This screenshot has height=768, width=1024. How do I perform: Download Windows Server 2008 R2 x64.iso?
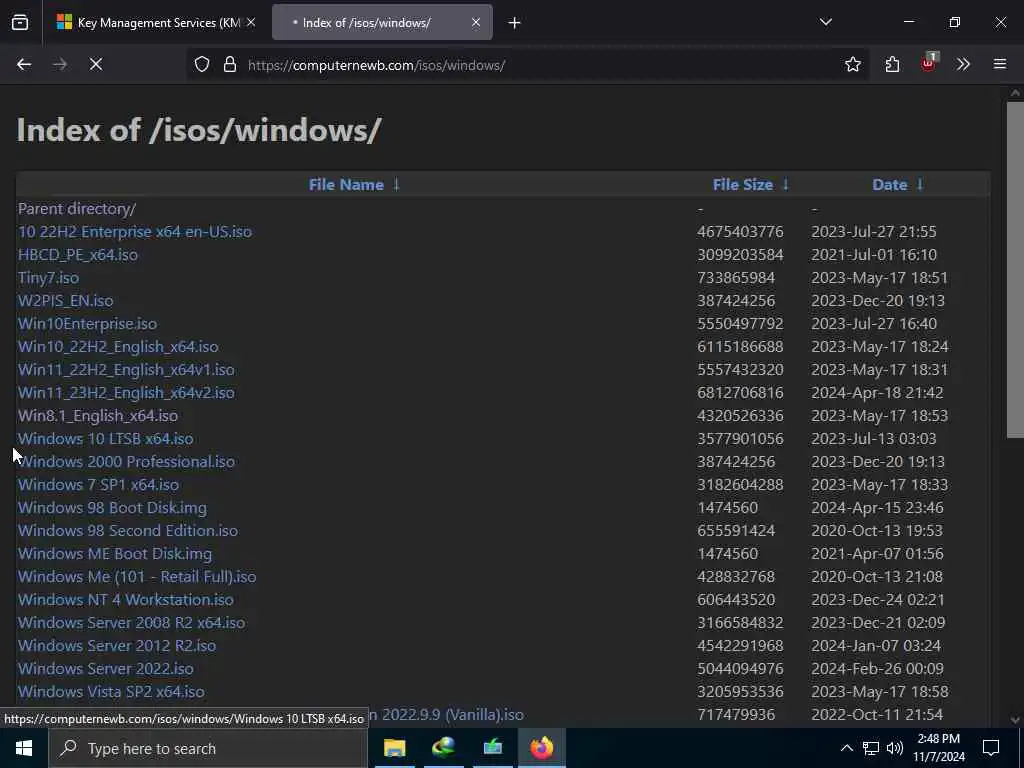tap(131, 622)
